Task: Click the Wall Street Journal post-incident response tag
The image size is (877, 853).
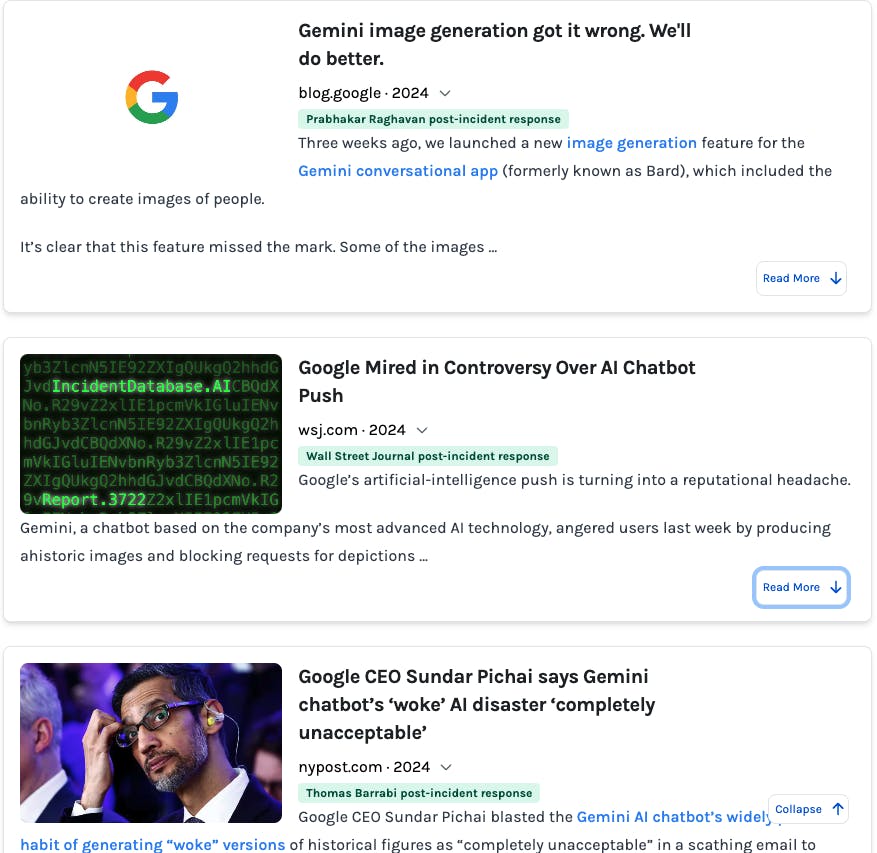Action: pos(427,456)
